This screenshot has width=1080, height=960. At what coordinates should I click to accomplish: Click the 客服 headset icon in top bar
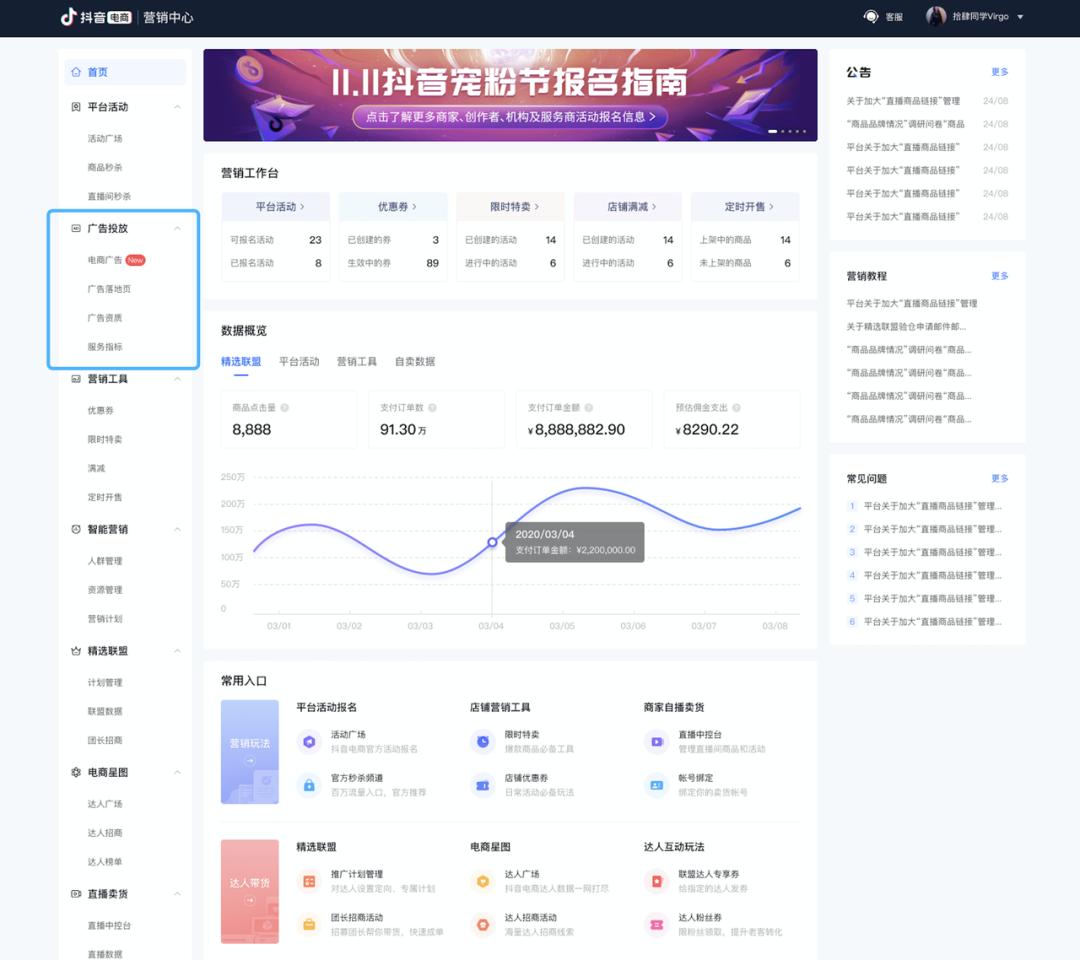click(x=869, y=16)
